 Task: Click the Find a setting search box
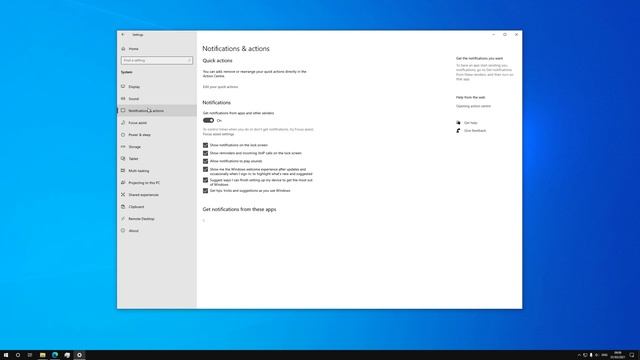(157, 60)
